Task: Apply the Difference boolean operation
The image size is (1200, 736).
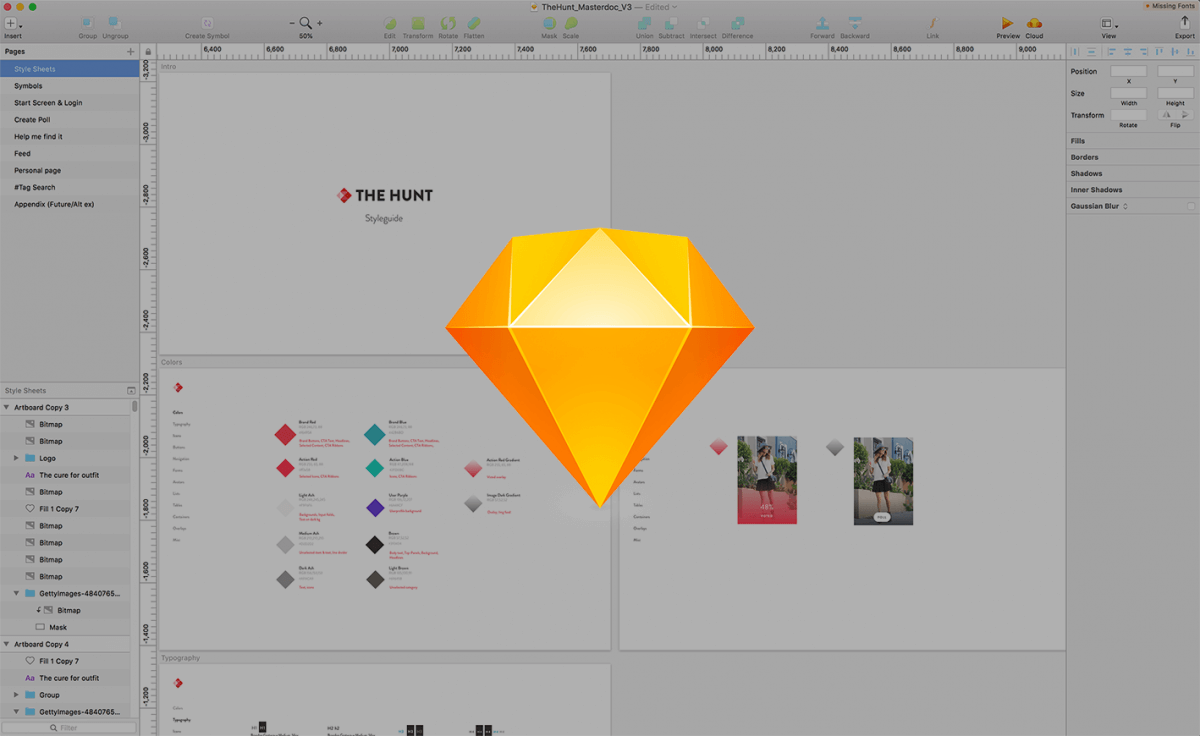Action: tap(738, 23)
